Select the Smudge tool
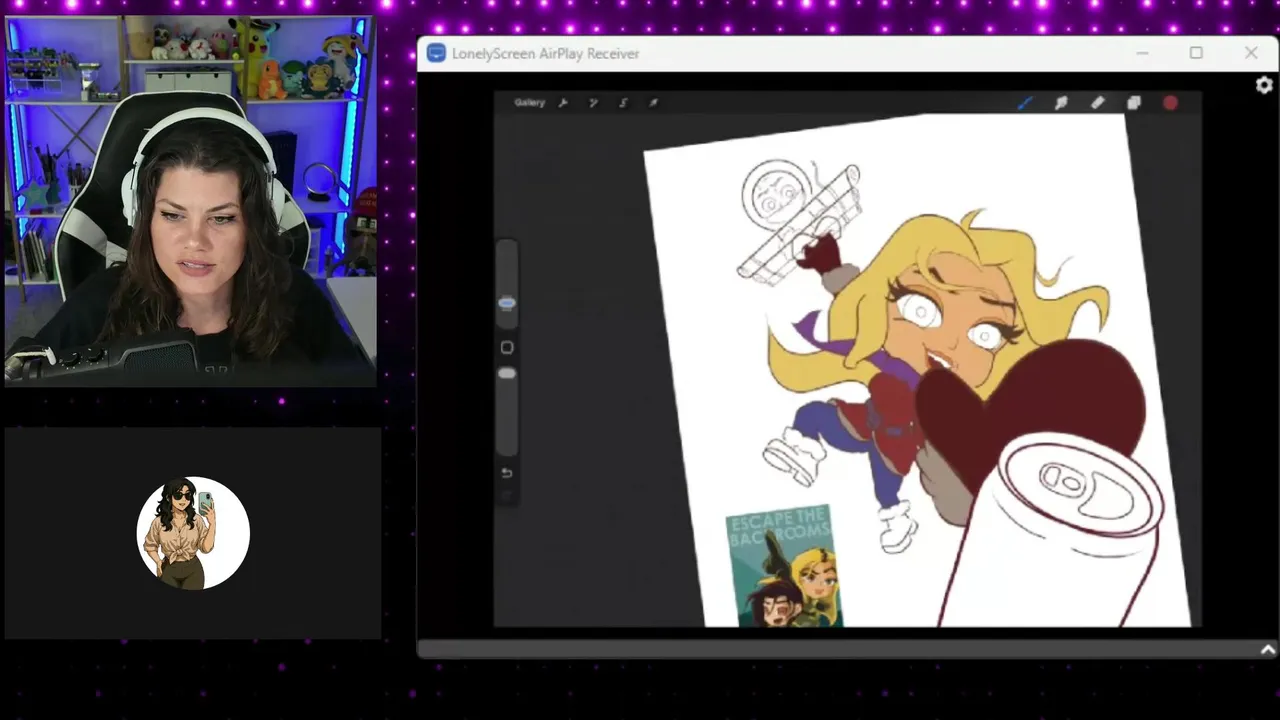 click(x=1061, y=102)
